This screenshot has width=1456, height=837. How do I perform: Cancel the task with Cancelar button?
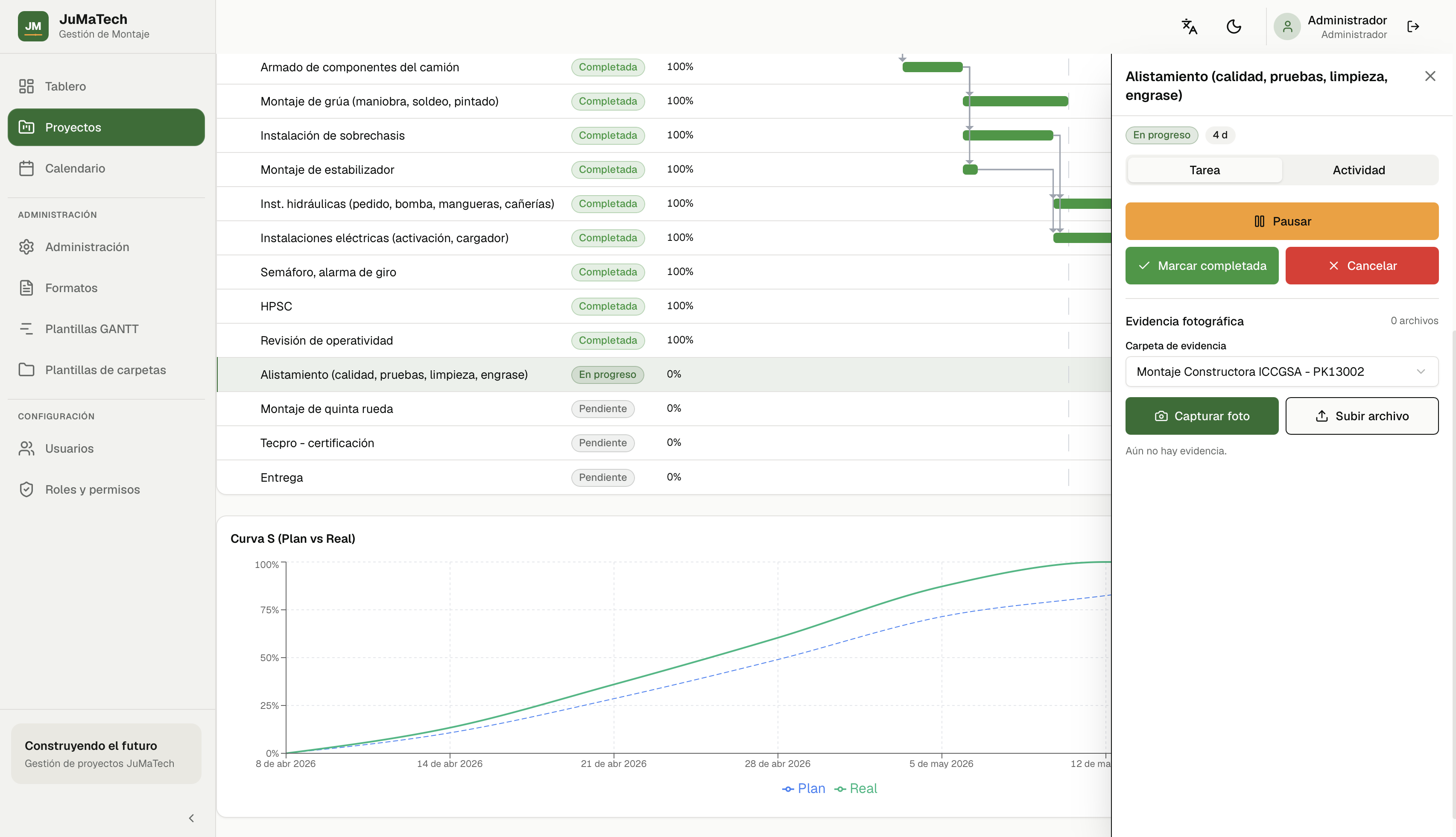tap(1362, 266)
